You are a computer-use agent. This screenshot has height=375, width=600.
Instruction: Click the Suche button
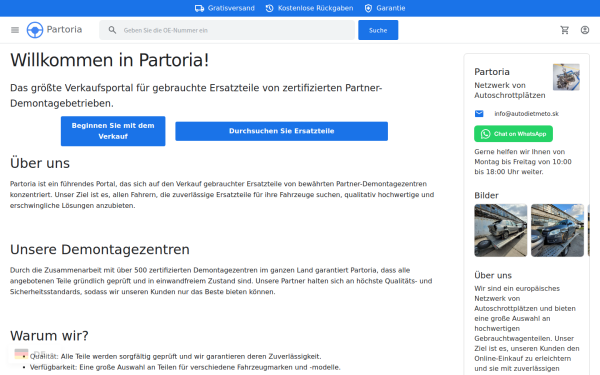point(378,30)
